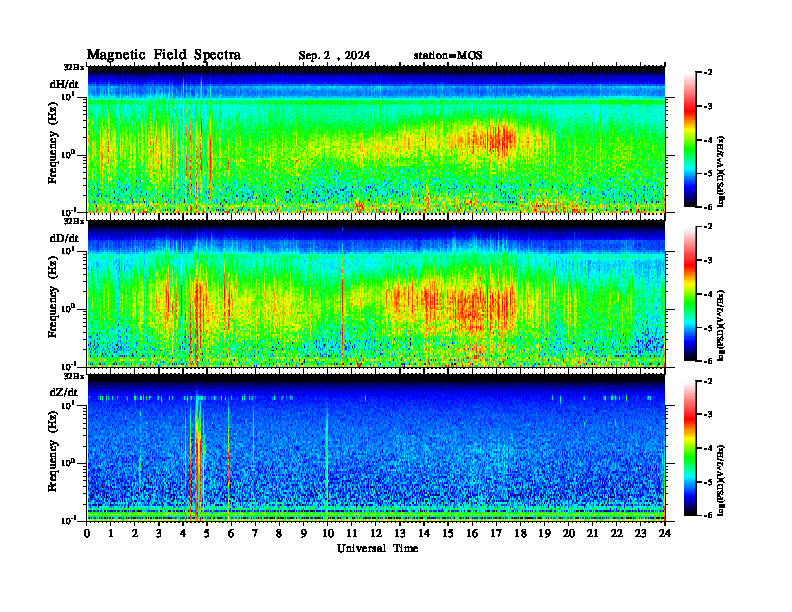
Task: Click the dH/dt panel color scale bar
Action: 690,139
